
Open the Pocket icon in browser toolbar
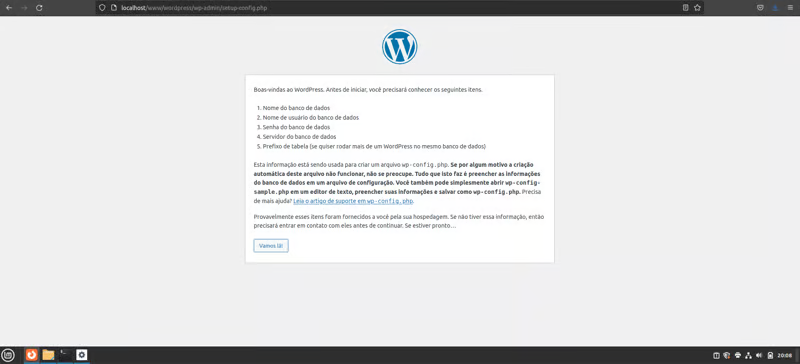pos(760,8)
